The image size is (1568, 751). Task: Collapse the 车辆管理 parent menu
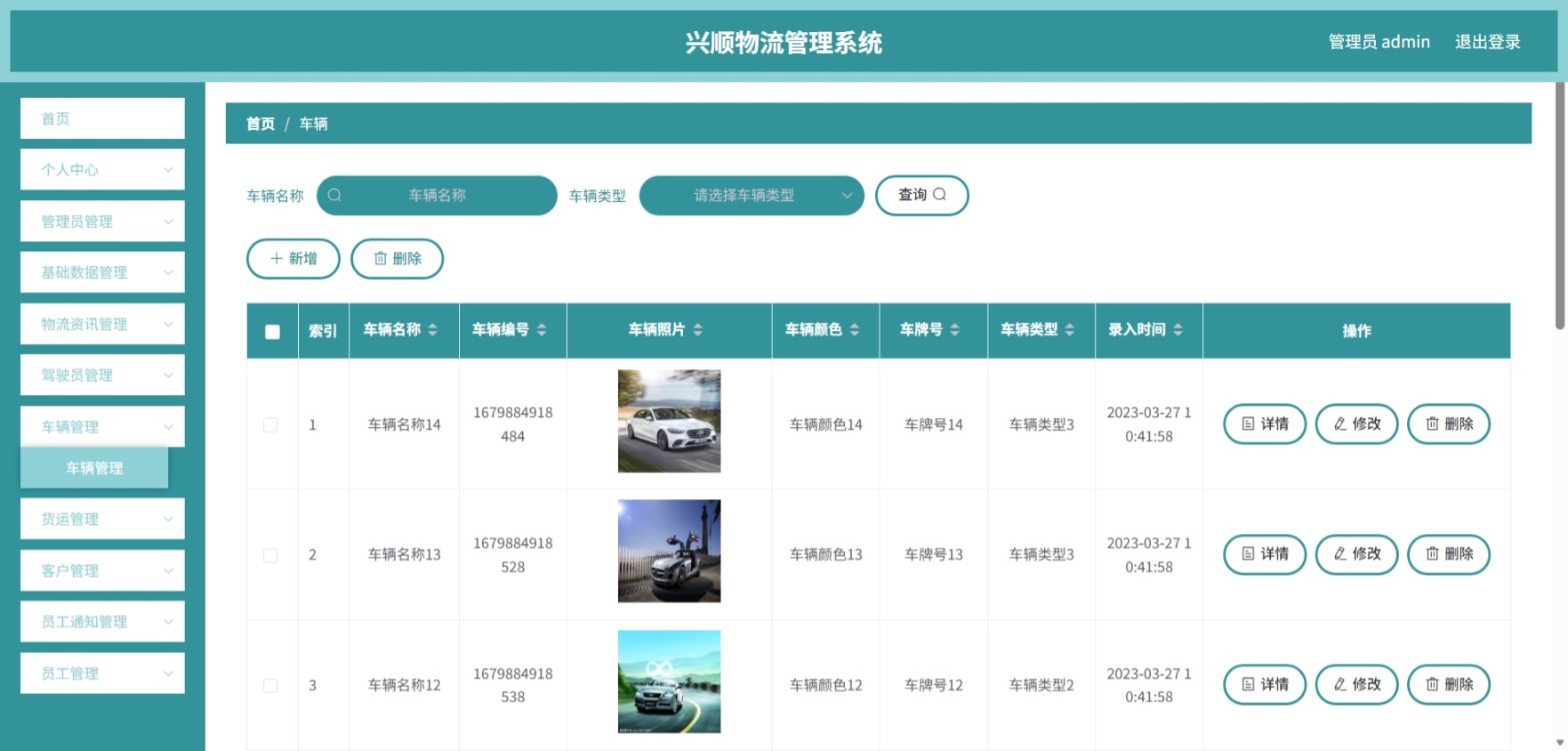[x=102, y=426]
